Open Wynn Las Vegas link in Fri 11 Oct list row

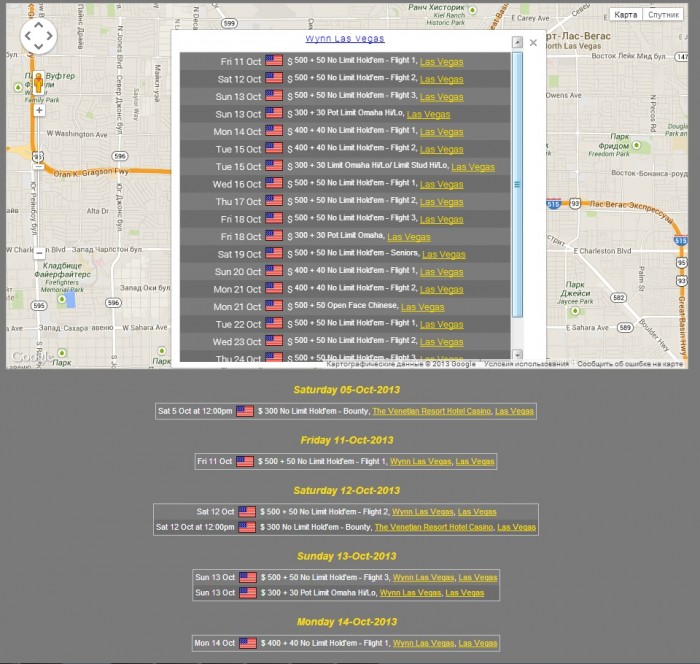point(421,462)
